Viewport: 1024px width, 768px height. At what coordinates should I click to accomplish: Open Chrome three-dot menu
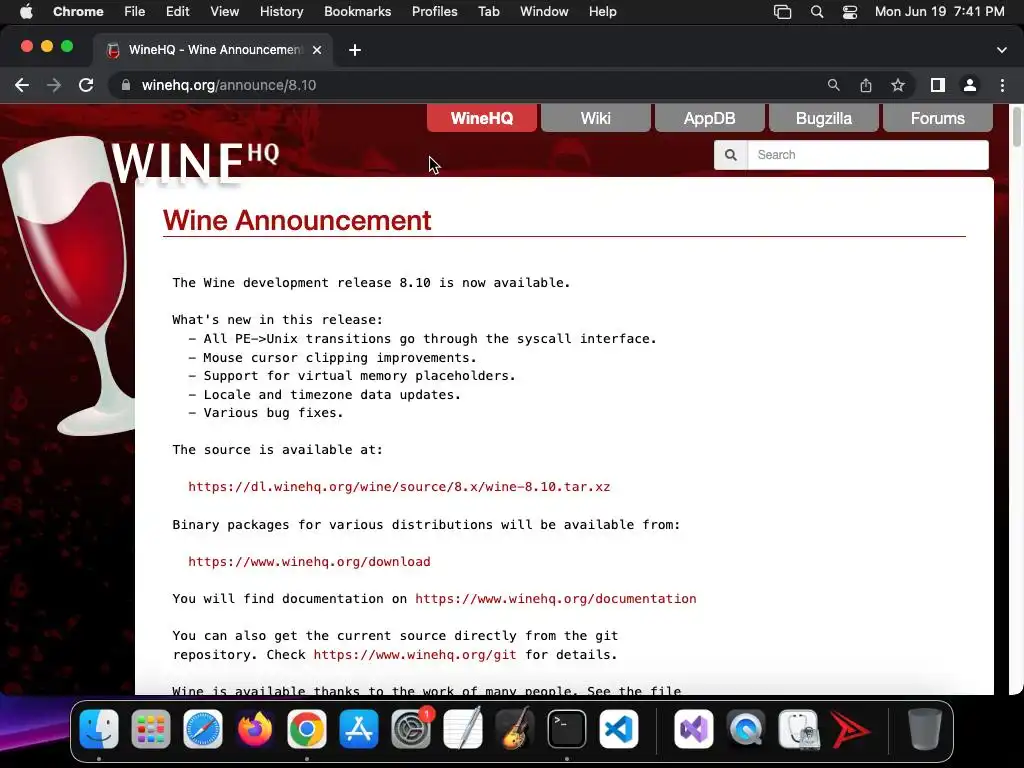[1002, 85]
